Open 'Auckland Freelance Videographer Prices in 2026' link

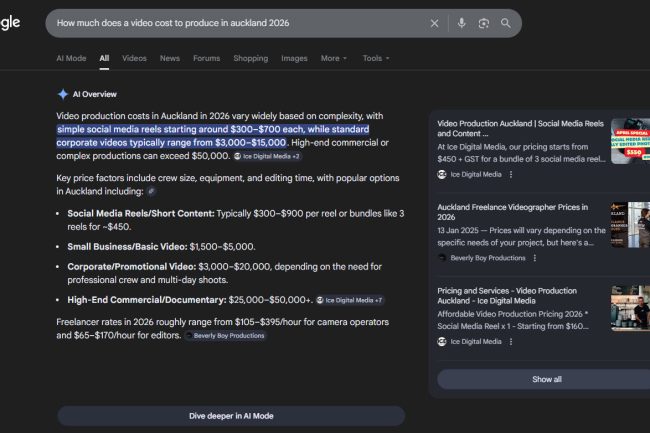(512, 212)
